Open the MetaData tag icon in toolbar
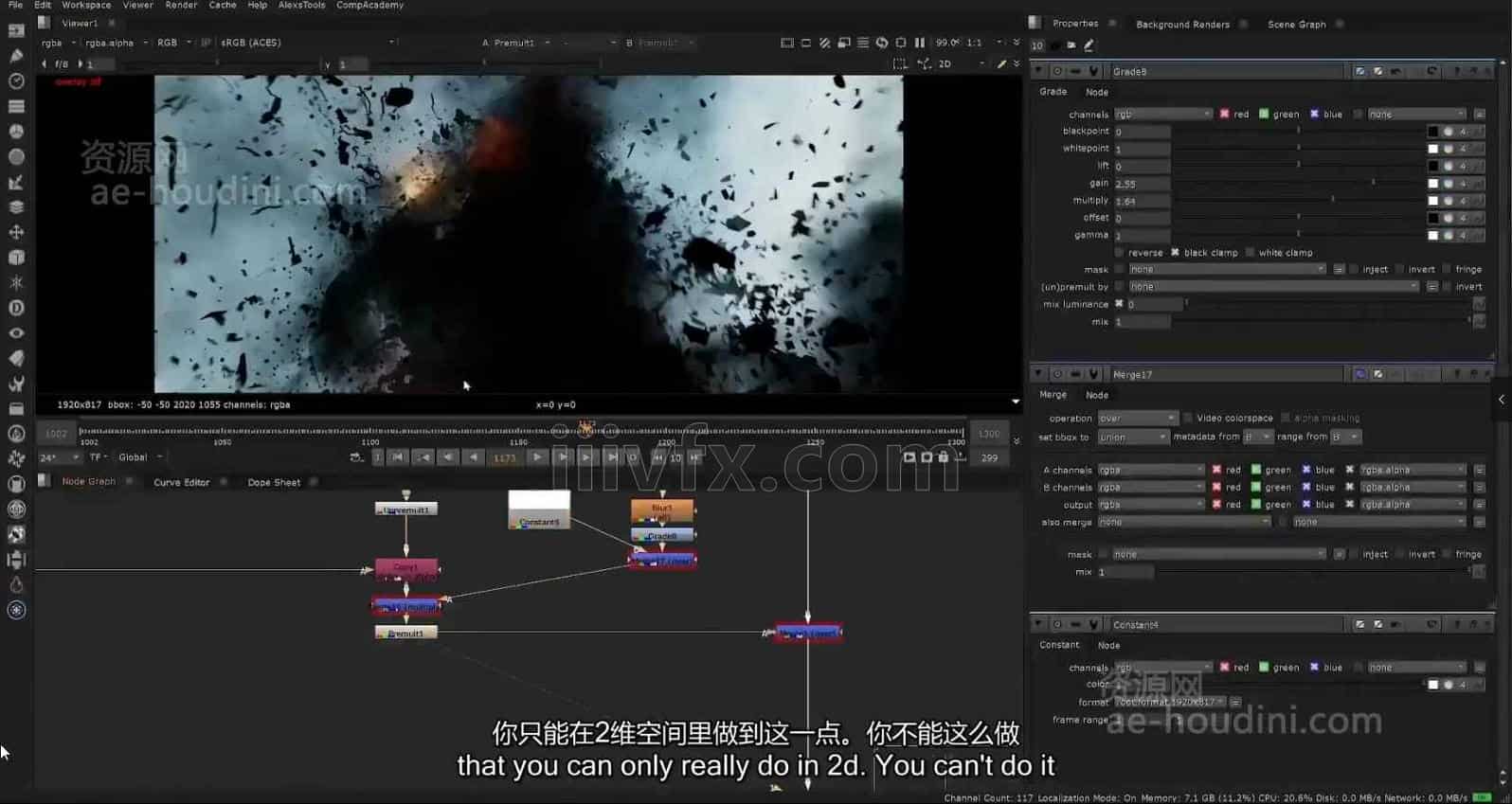 pyautogui.click(x=16, y=358)
